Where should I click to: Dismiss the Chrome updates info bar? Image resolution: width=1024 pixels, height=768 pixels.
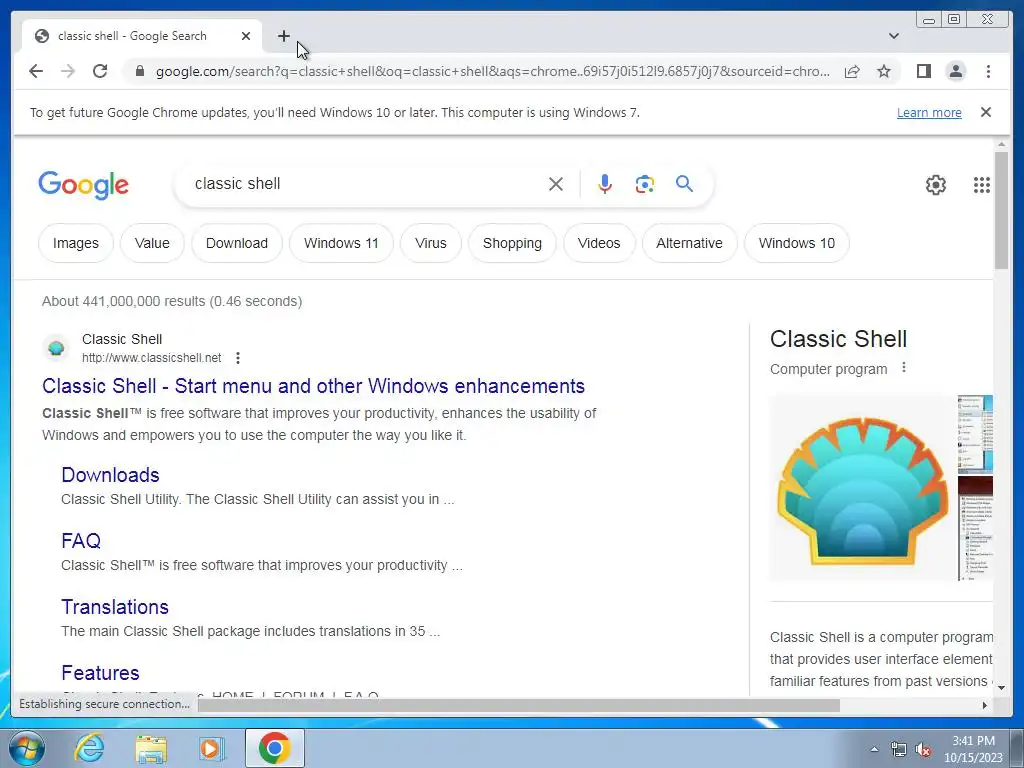click(x=986, y=112)
